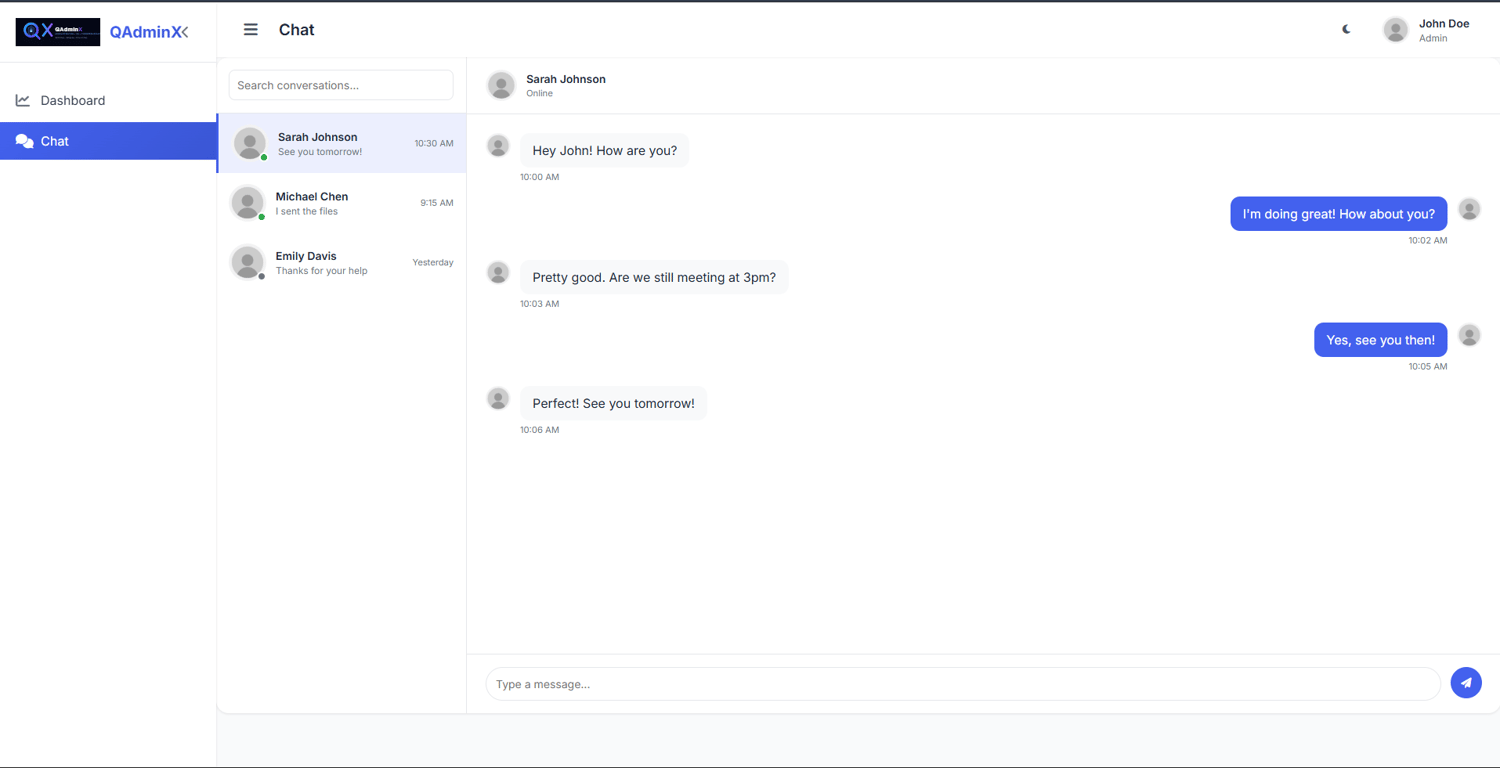Click John Doe's avatar in the header
This screenshot has height=768, width=1500.
click(x=1396, y=30)
